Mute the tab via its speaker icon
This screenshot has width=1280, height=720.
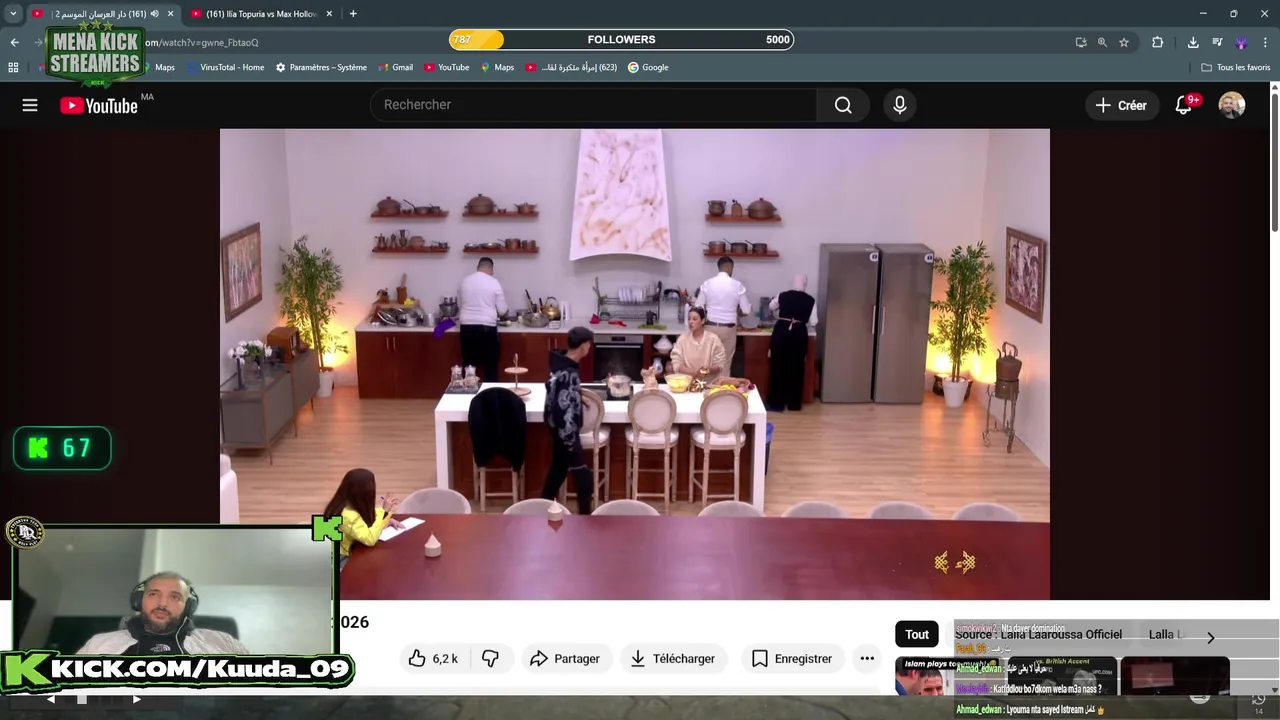click(x=154, y=14)
